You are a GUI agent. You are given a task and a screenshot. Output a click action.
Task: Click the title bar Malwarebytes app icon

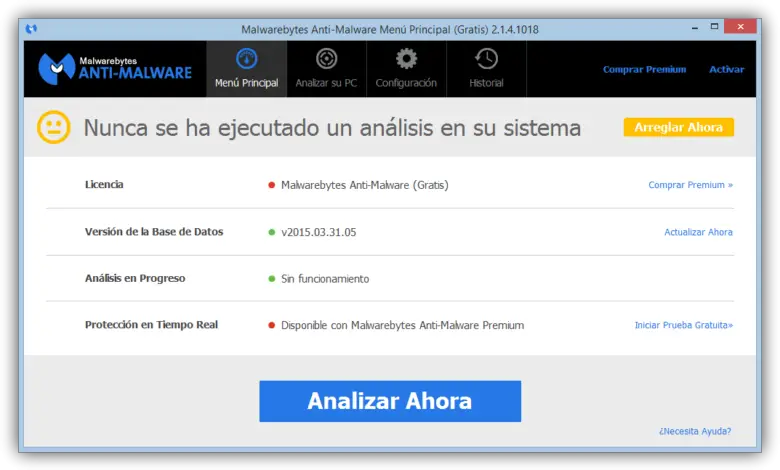click(x=31, y=29)
